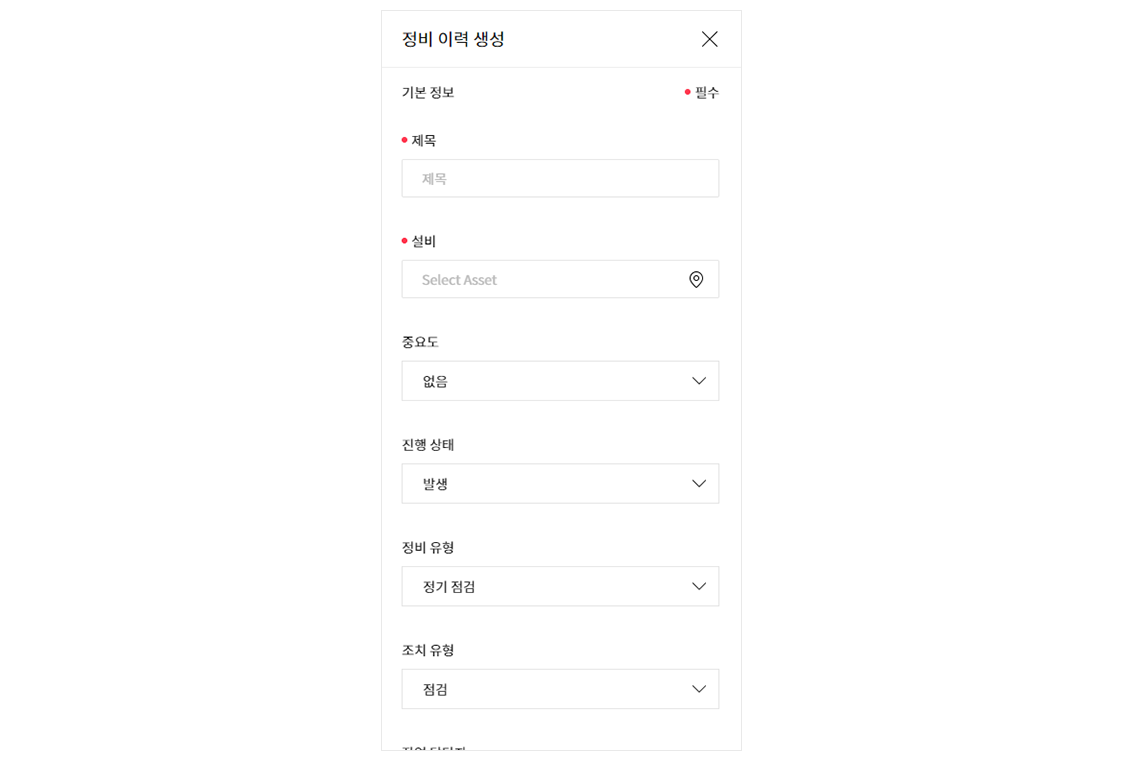Click the map pin icon in 설비 field
This screenshot has width=1122, height=760.
click(x=696, y=279)
